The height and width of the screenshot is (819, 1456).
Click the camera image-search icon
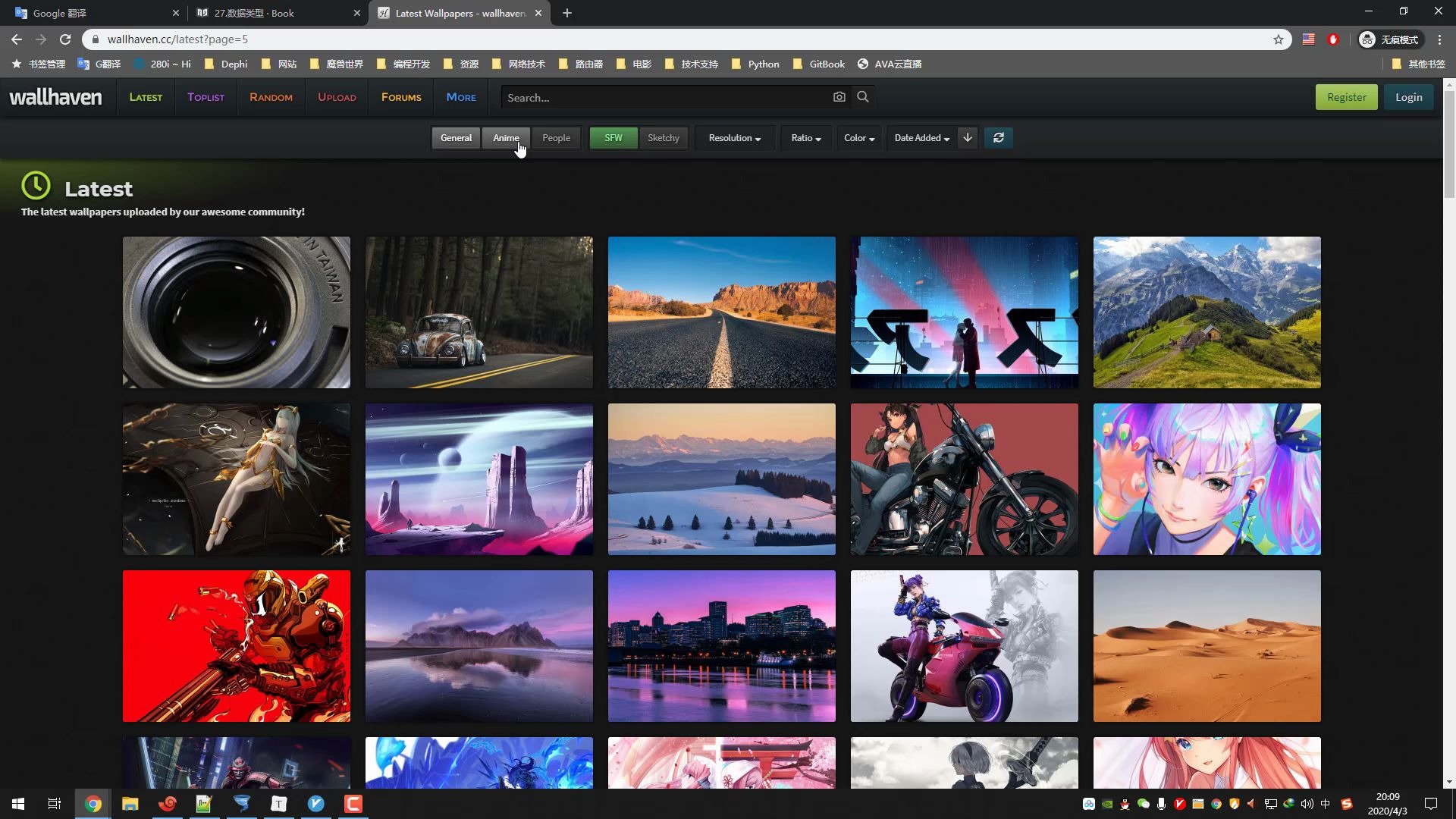coord(839,97)
